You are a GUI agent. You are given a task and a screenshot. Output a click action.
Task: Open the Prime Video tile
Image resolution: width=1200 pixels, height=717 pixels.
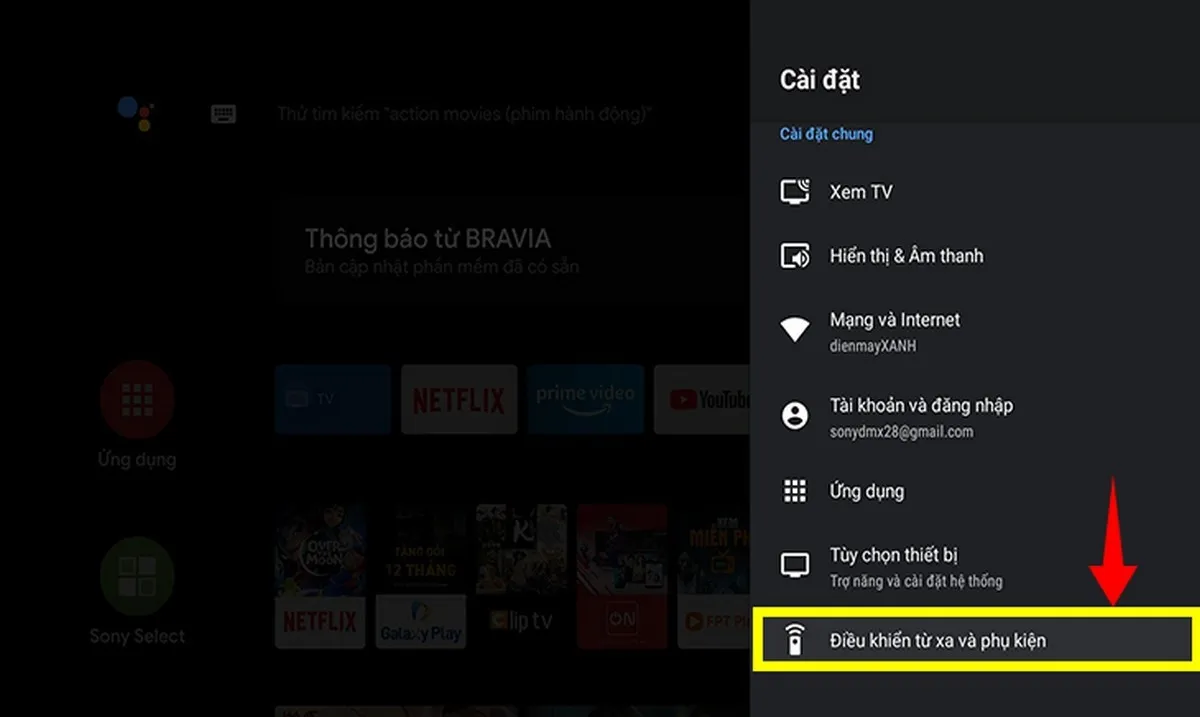(x=585, y=398)
